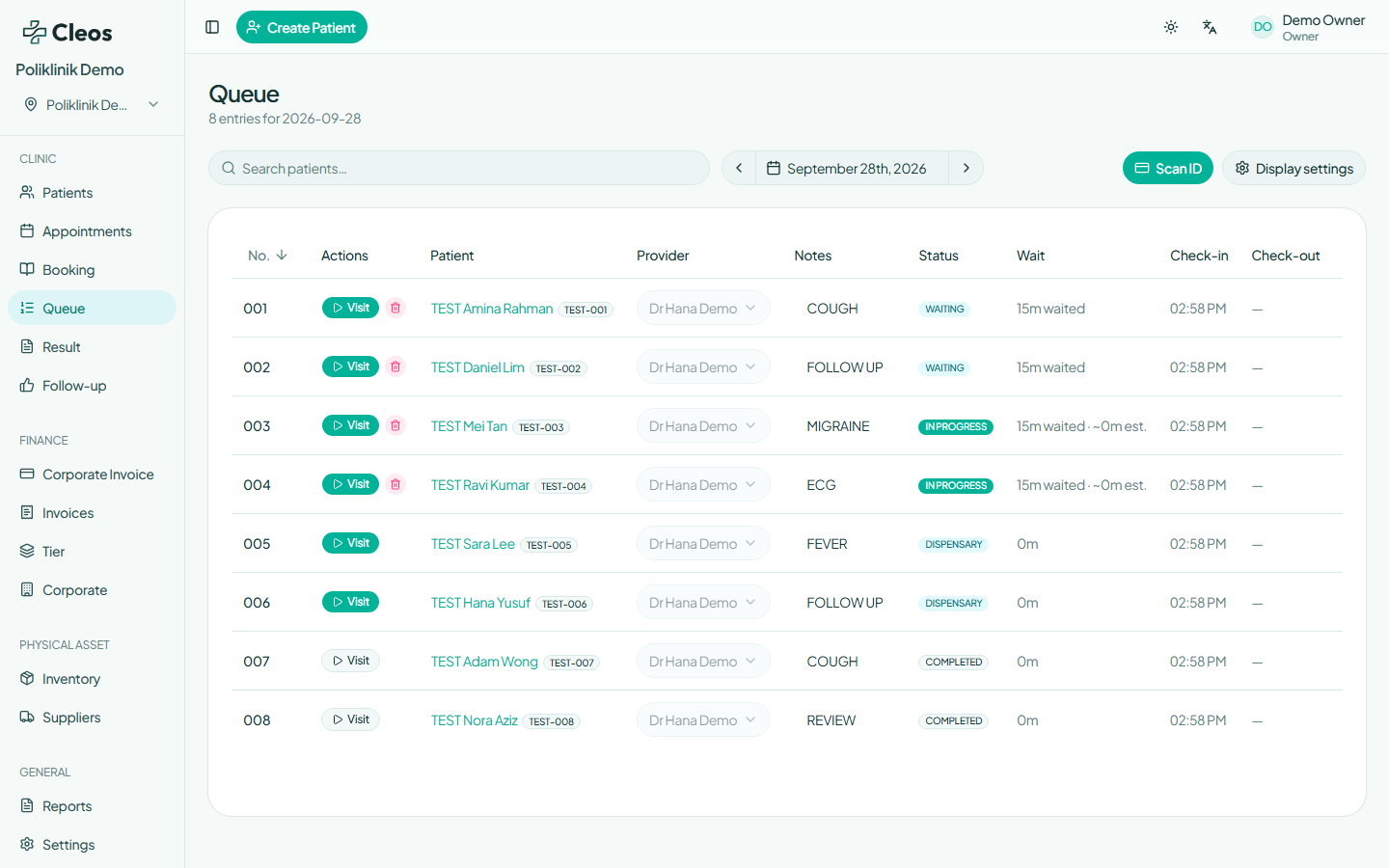Go to previous day arrow
Screen dimensions: 1389x868
click(x=739, y=168)
